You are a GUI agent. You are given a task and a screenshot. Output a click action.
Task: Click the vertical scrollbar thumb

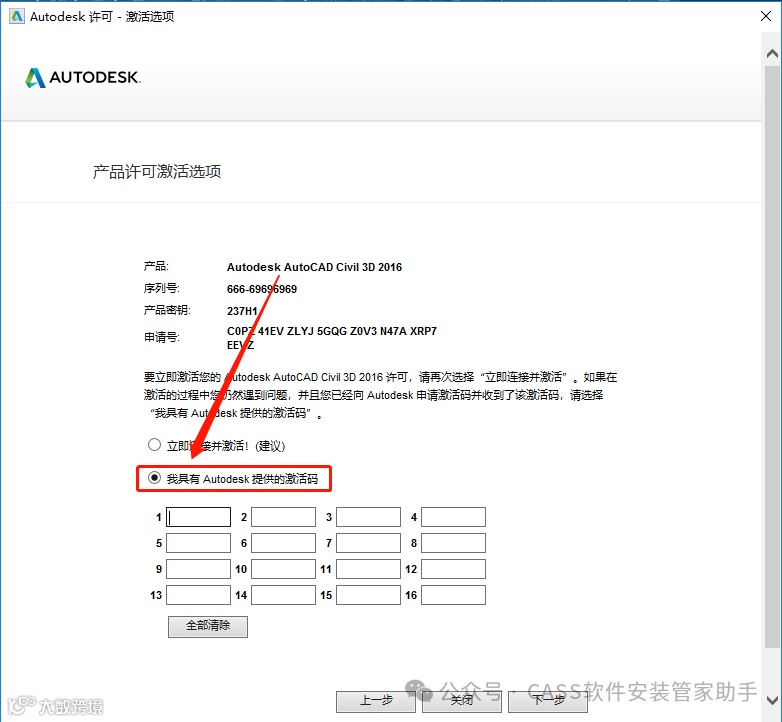772,357
